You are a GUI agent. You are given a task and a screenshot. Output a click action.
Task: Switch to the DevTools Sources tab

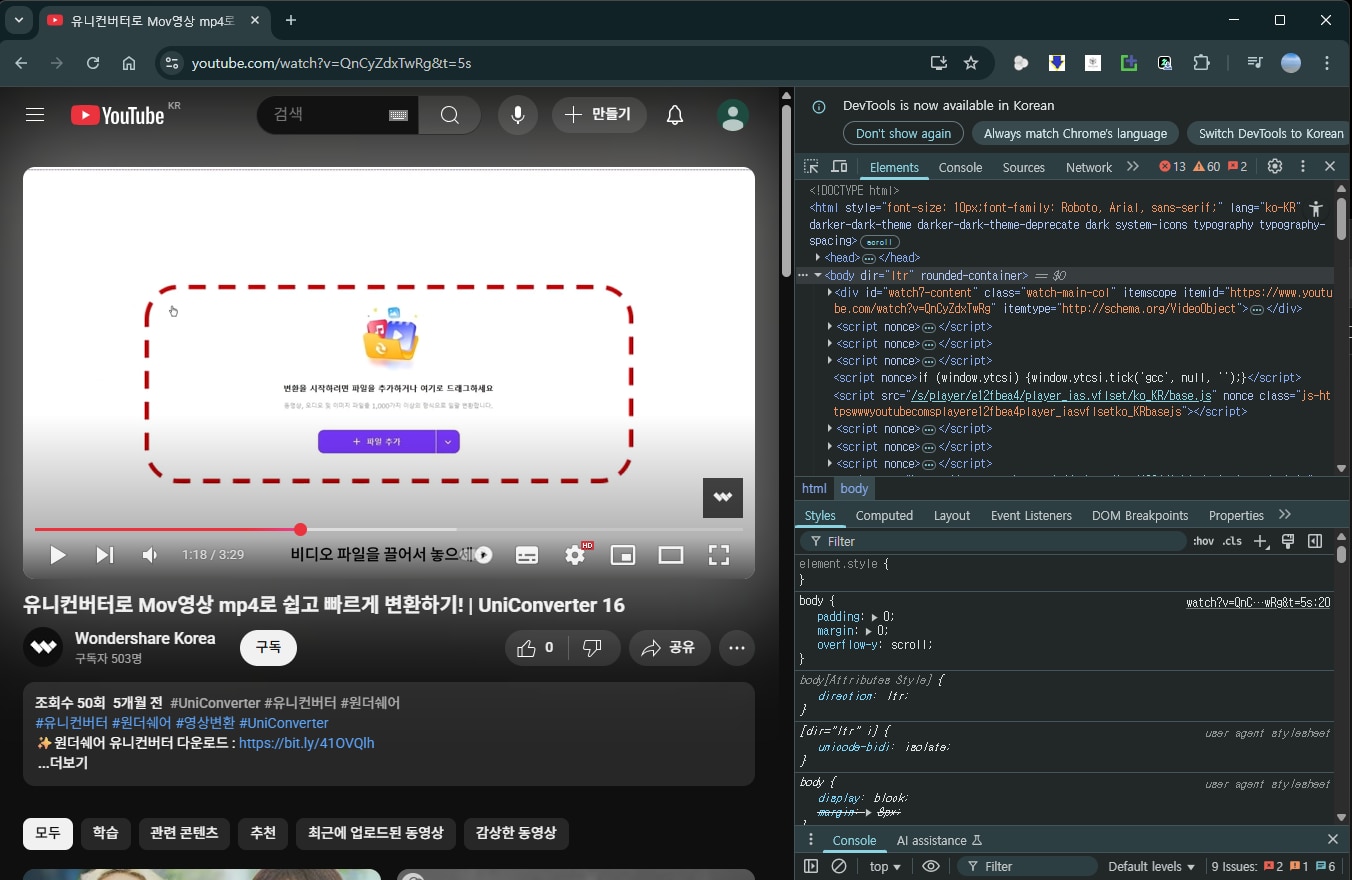tap(1023, 167)
